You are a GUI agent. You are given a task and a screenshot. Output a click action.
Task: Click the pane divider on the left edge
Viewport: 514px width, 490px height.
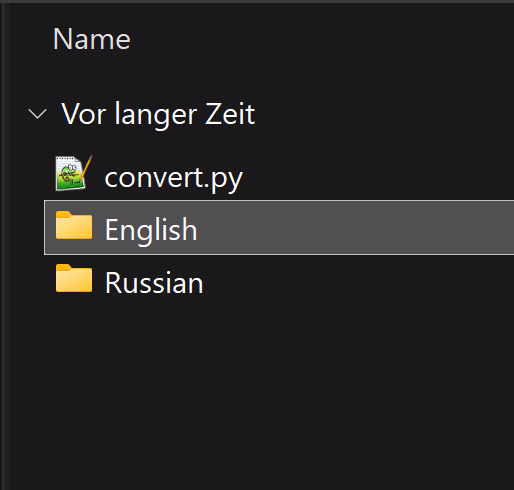pos(3,245)
